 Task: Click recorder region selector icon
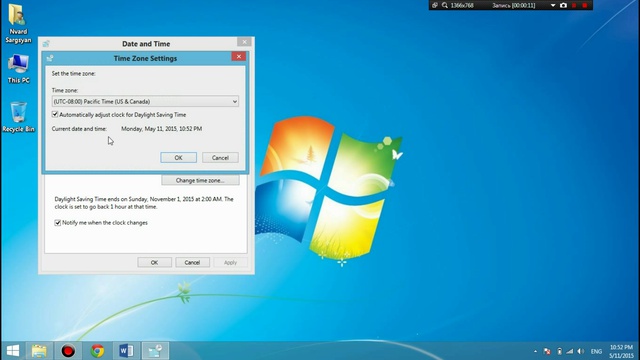pyautogui.click(x=435, y=5)
